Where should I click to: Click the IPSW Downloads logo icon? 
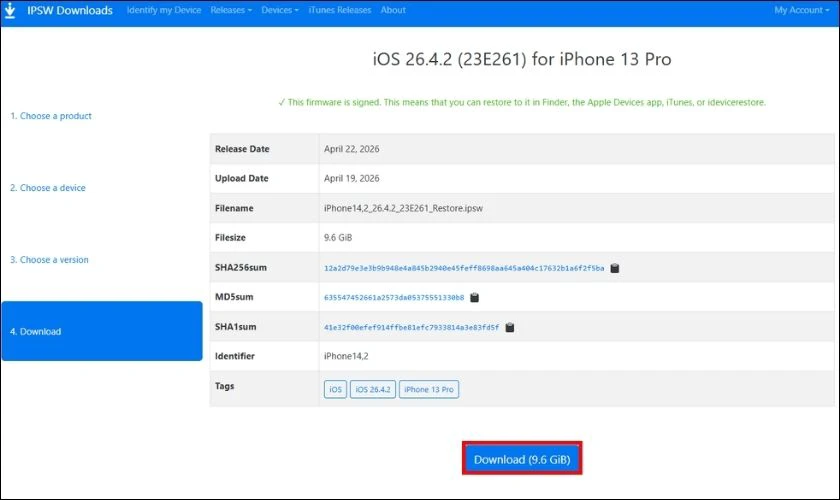tap(10, 11)
